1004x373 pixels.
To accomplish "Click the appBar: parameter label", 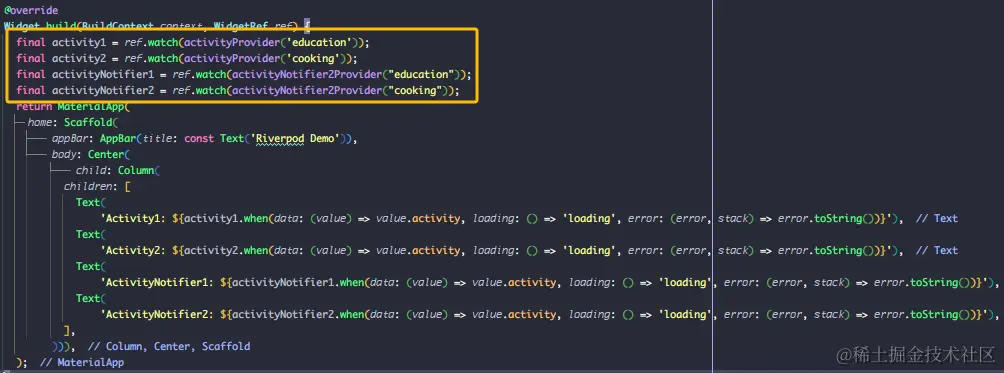I will click(72, 138).
